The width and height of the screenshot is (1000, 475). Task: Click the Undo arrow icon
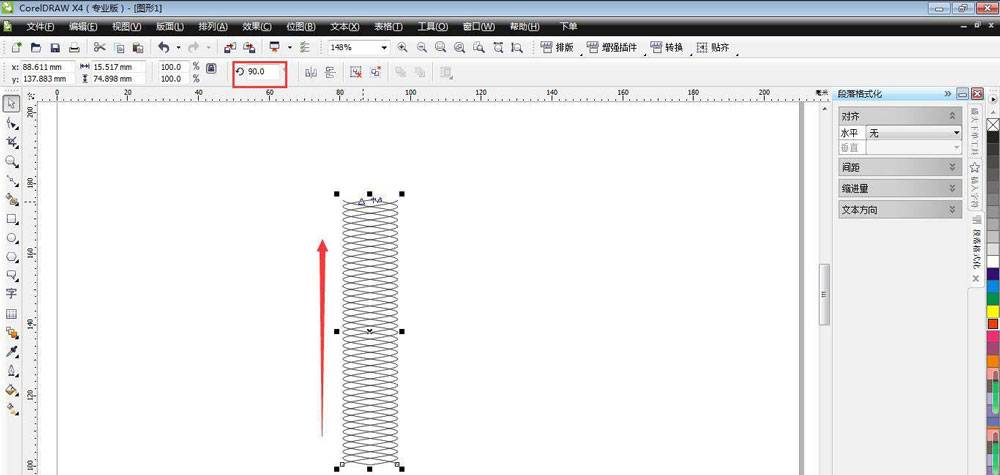tap(162, 48)
